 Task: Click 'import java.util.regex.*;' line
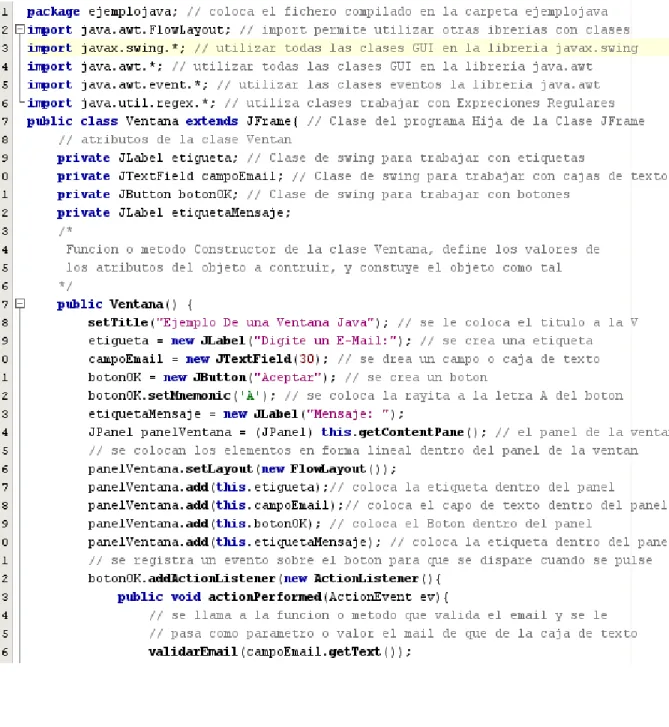point(121,103)
